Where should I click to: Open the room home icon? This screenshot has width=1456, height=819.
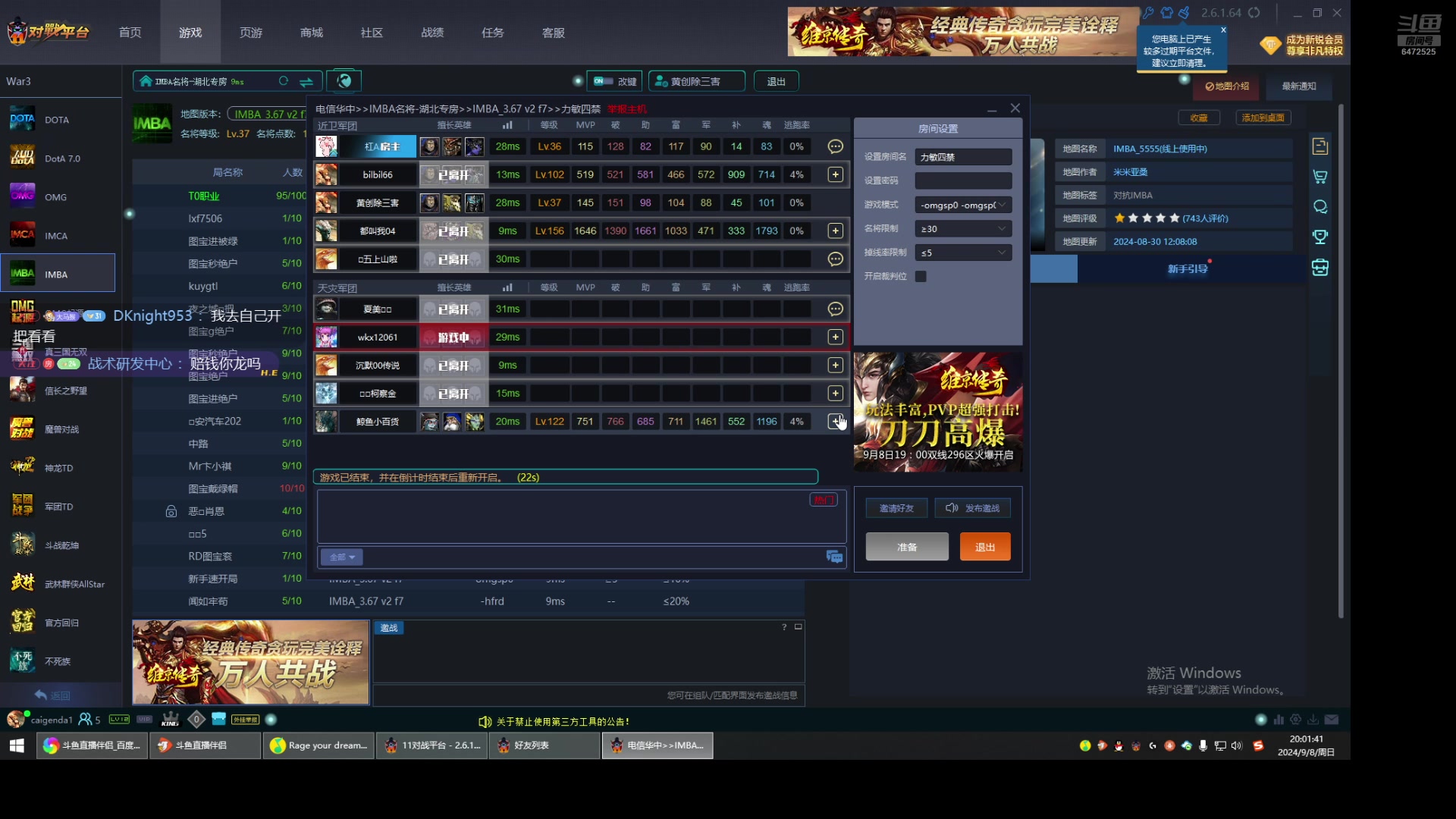146,81
